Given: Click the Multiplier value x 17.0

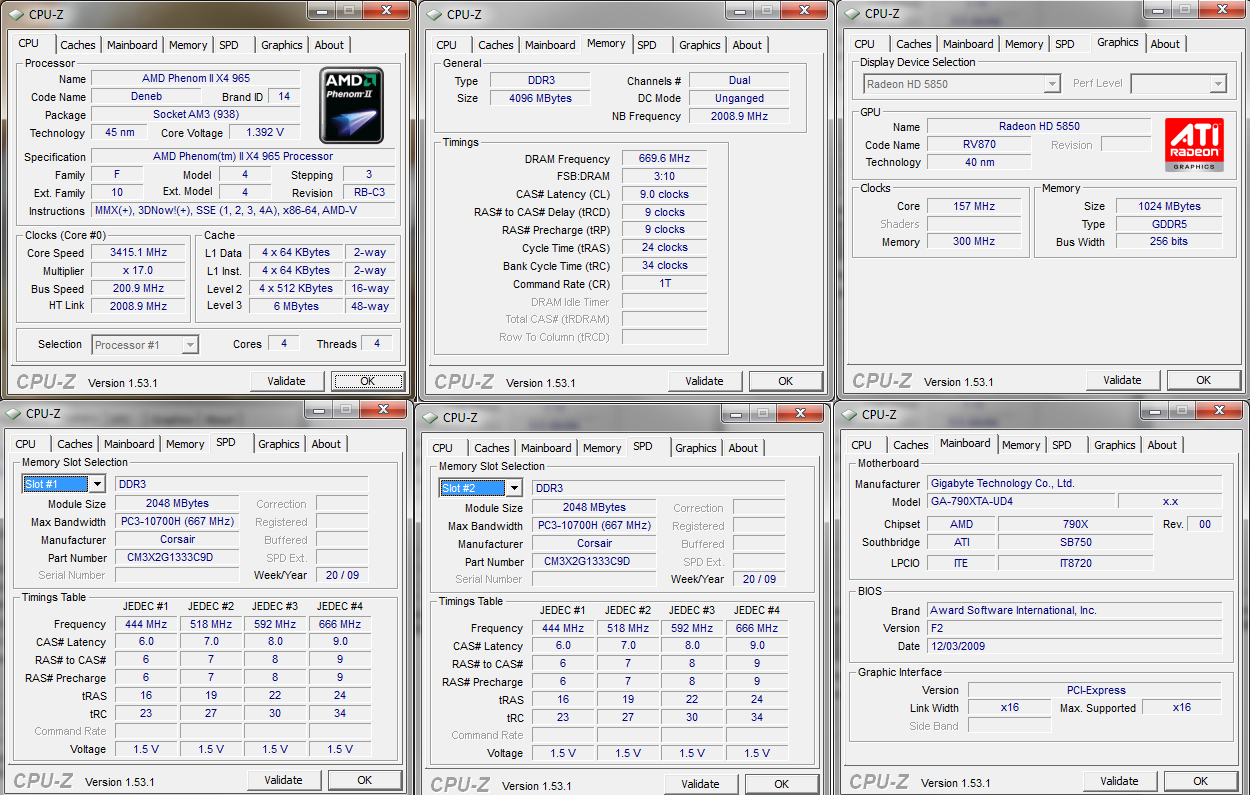Looking at the screenshot, I should click(139, 271).
